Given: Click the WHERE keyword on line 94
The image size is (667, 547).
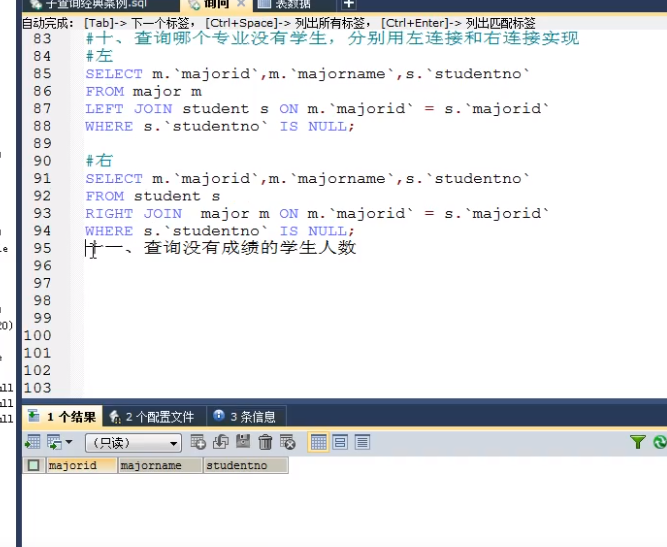Looking at the screenshot, I should click(x=109, y=231).
